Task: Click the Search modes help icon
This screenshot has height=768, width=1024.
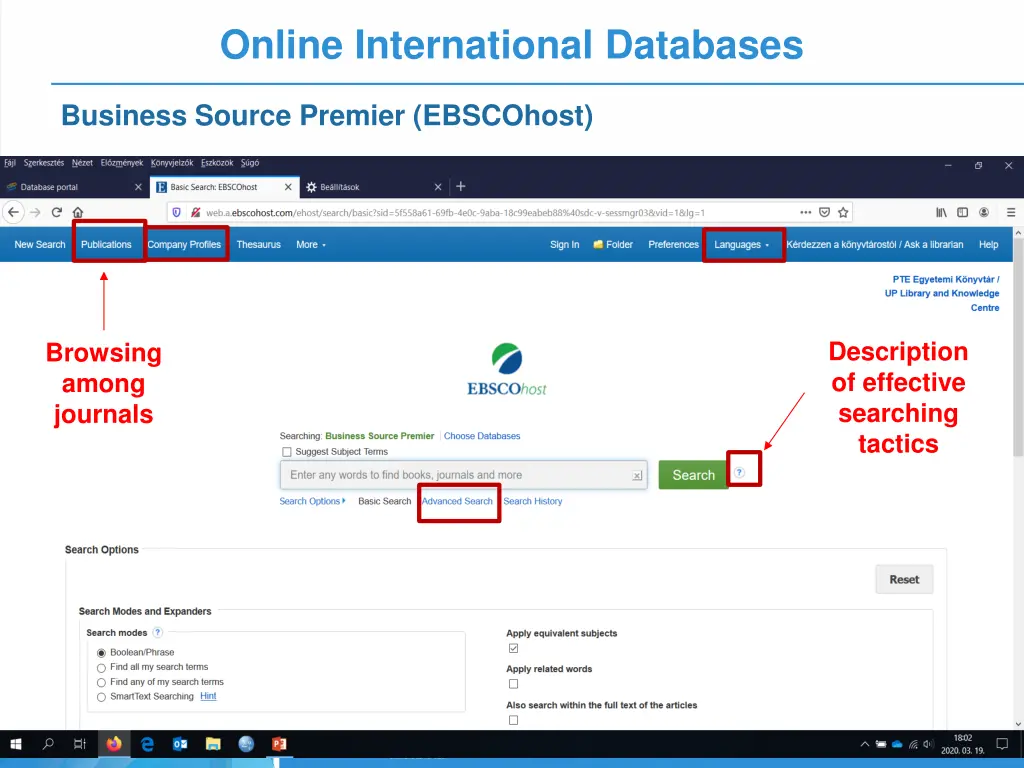Action: coord(157,632)
